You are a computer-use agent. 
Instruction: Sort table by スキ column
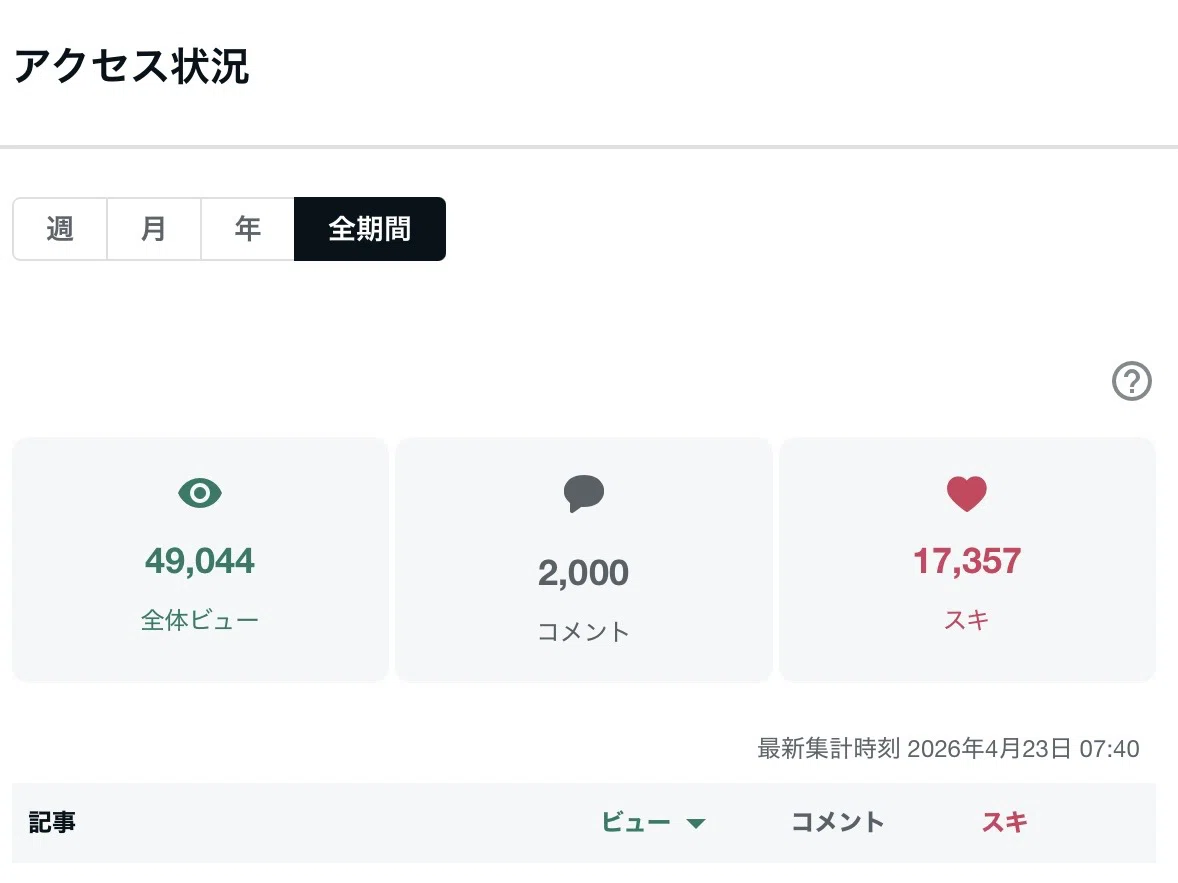tap(1004, 822)
